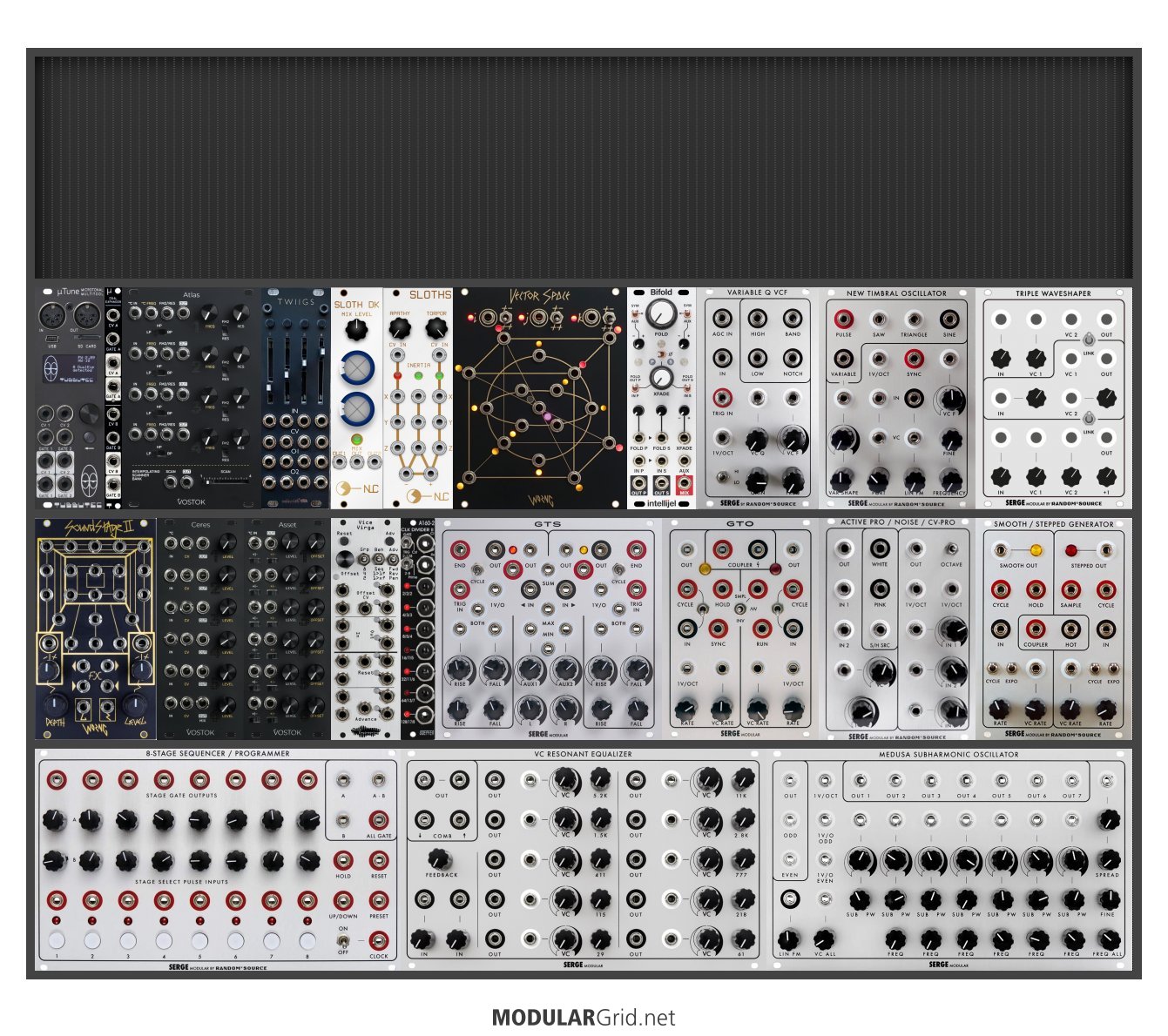The image size is (1168, 1036).
Task: Click the CLOCK jack on 8-Stage Sequencer
Action: click(379, 939)
